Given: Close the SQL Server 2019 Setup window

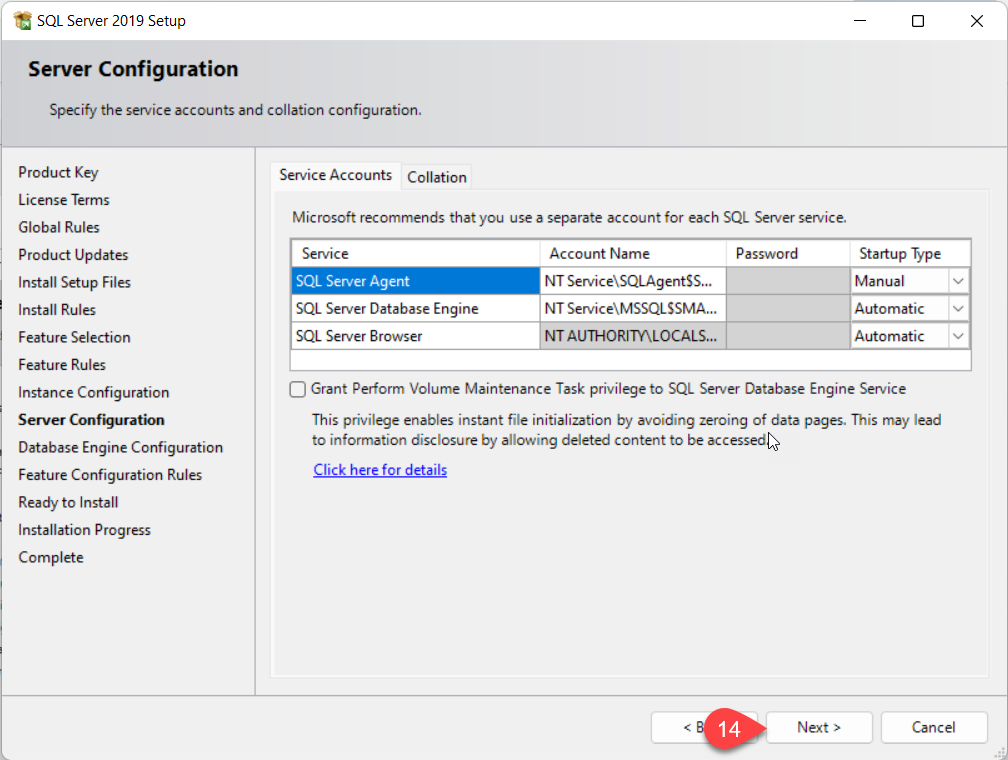Looking at the screenshot, I should (x=976, y=21).
